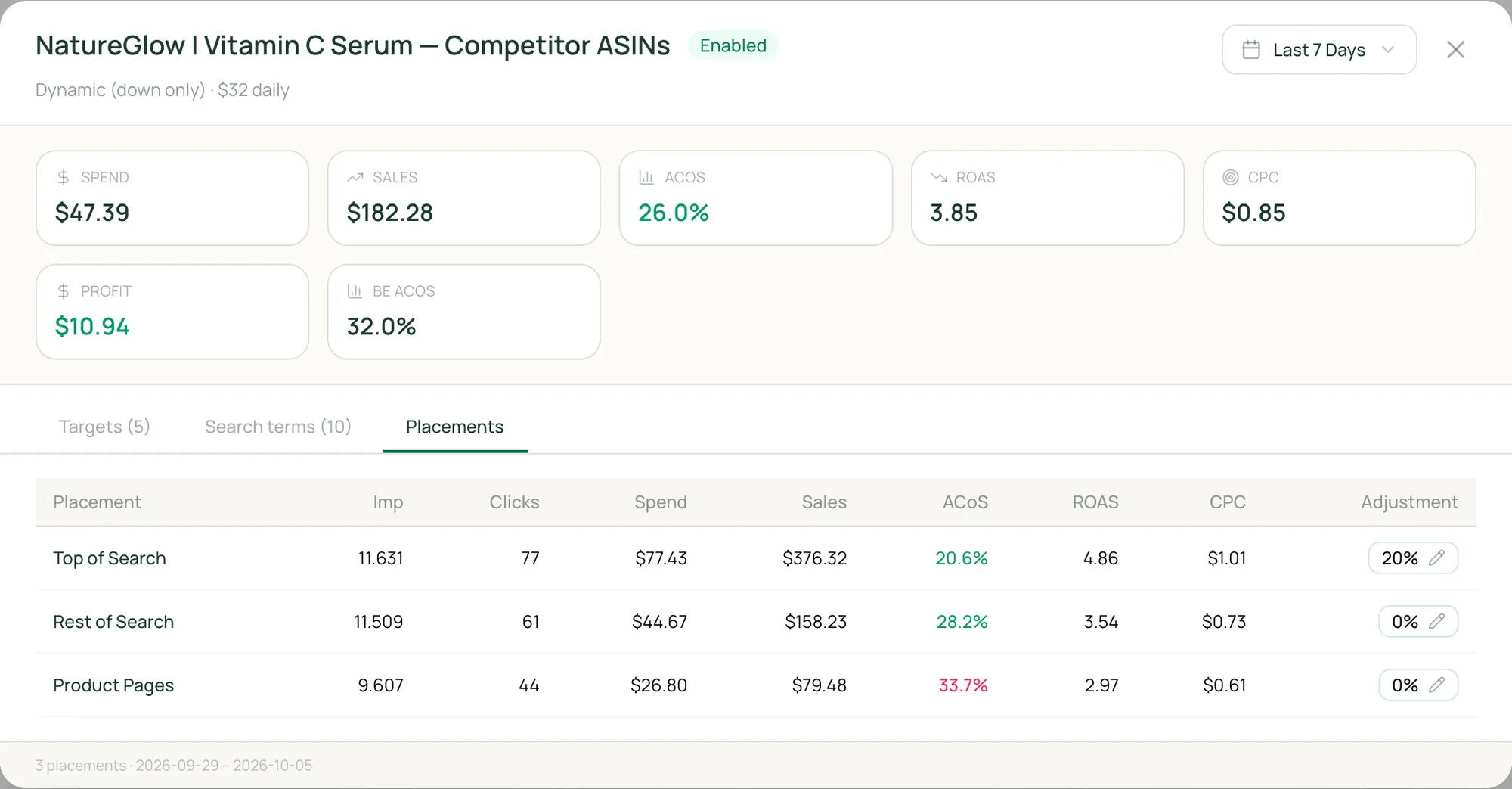Screen dimensions: 1512x789
Task: Click the Dynamic (down only) $32 daily subtitle
Action: 163,90
